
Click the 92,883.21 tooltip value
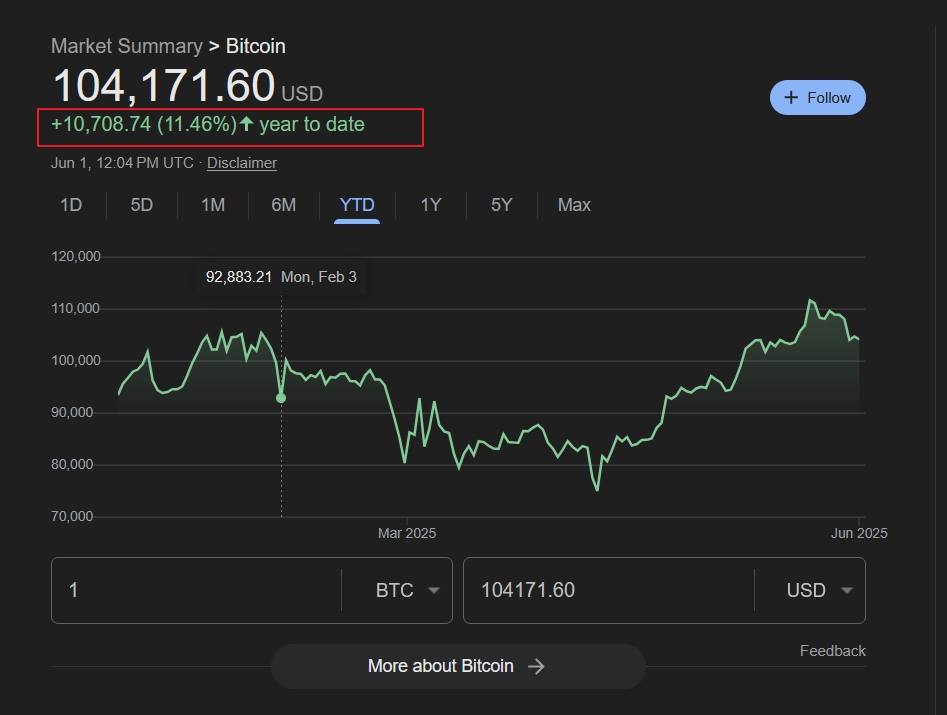(x=239, y=277)
